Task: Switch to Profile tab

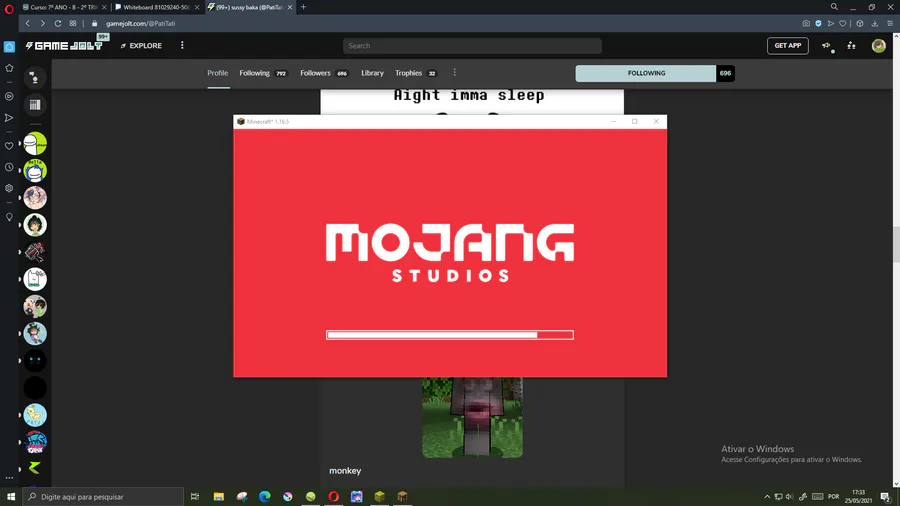Action: click(218, 73)
